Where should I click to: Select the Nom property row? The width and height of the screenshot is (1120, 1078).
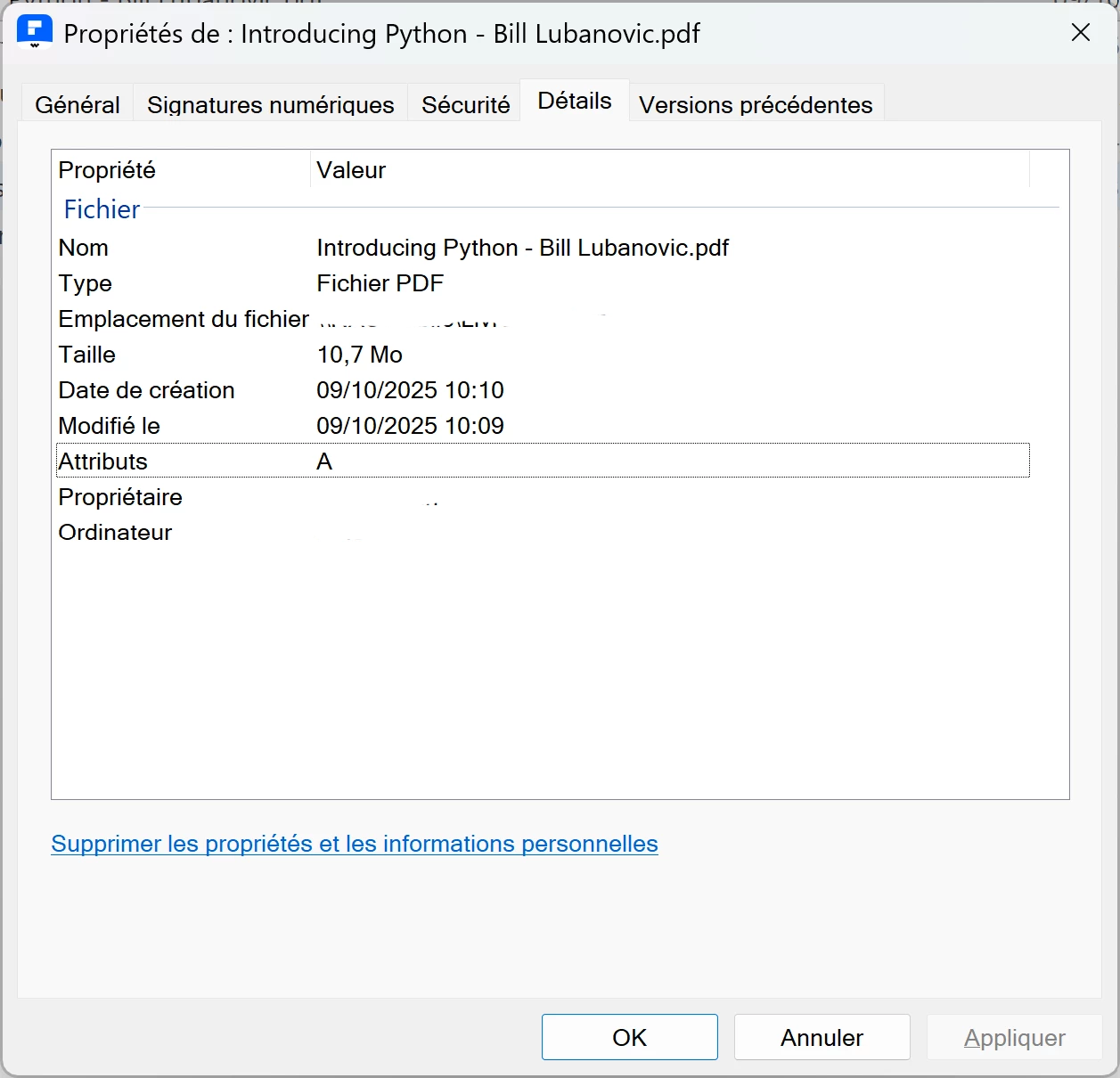543,248
